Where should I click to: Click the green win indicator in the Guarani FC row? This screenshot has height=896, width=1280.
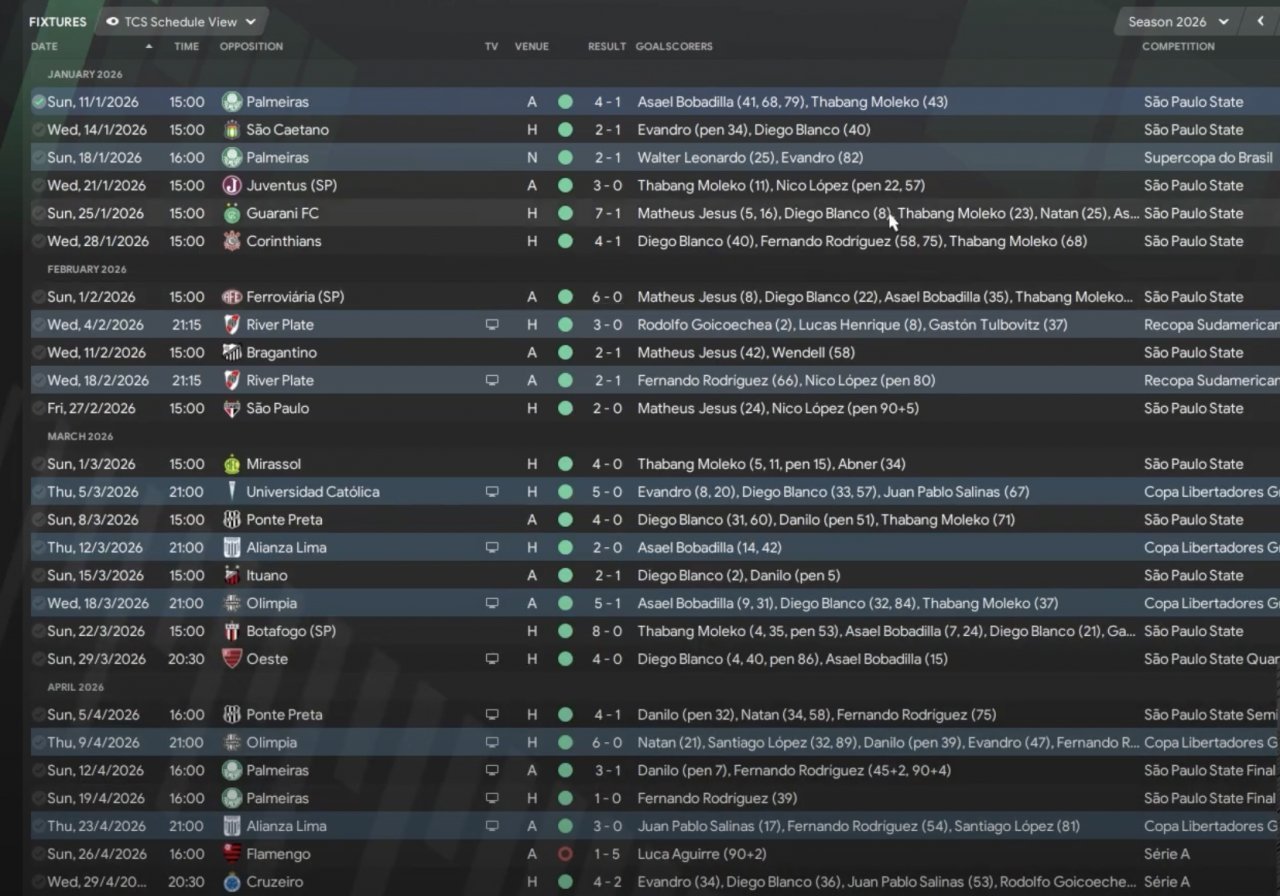pos(565,214)
